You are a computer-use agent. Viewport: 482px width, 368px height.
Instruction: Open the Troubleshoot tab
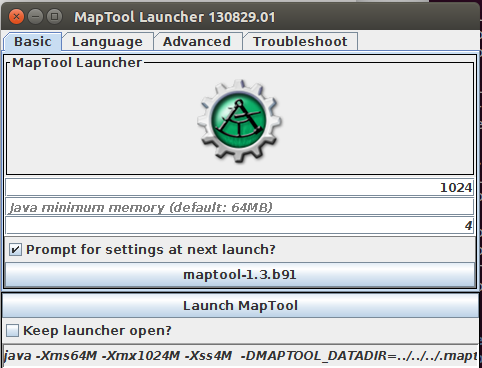300,42
